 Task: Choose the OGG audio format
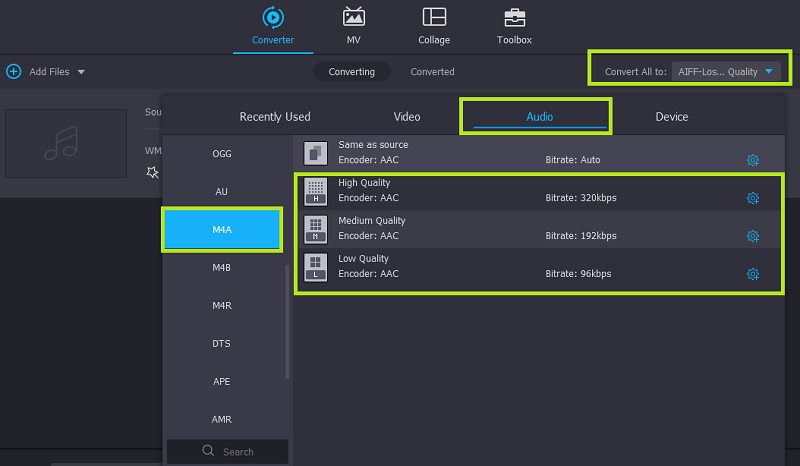[222, 154]
